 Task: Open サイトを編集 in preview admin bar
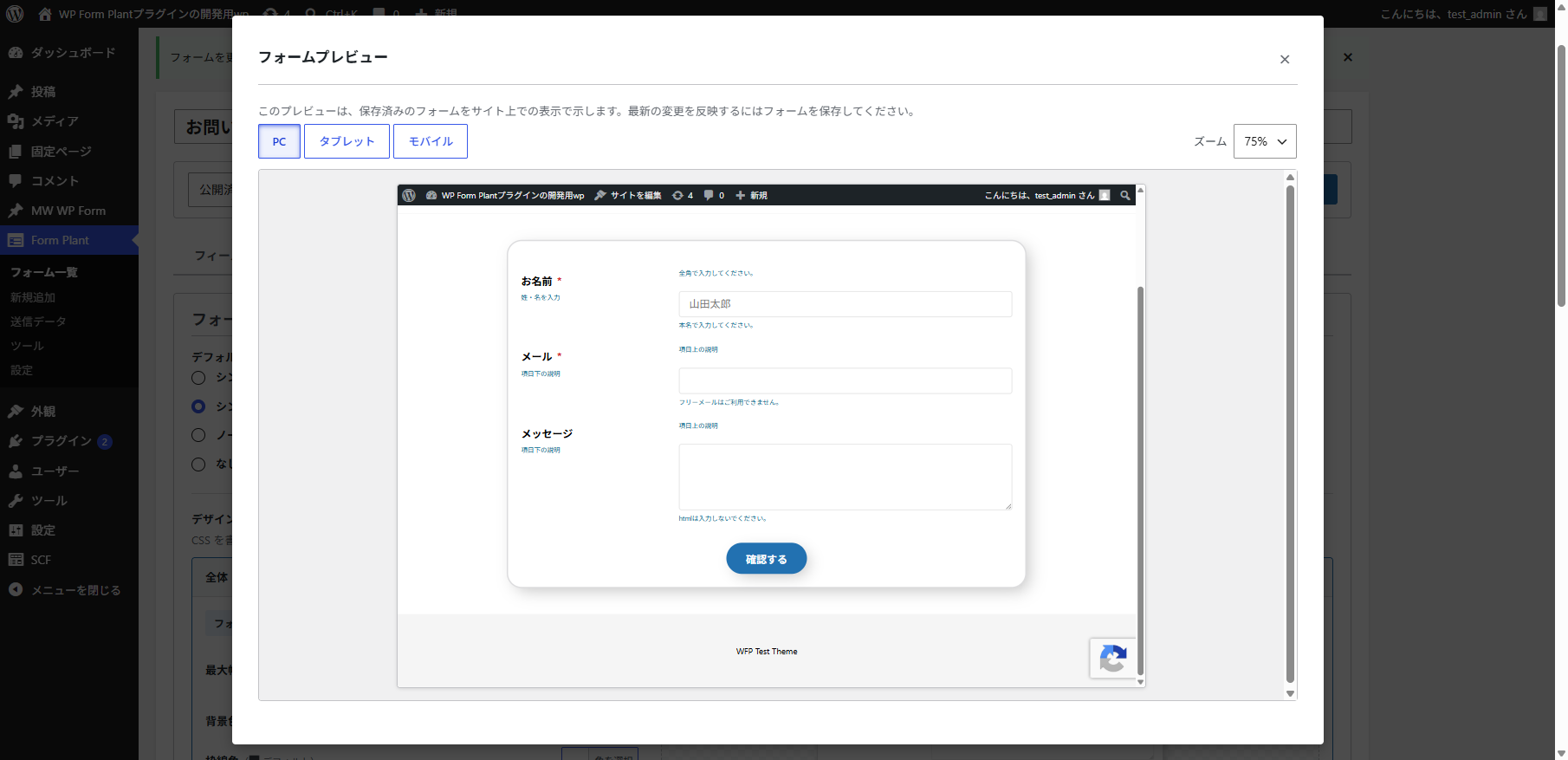point(628,195)
